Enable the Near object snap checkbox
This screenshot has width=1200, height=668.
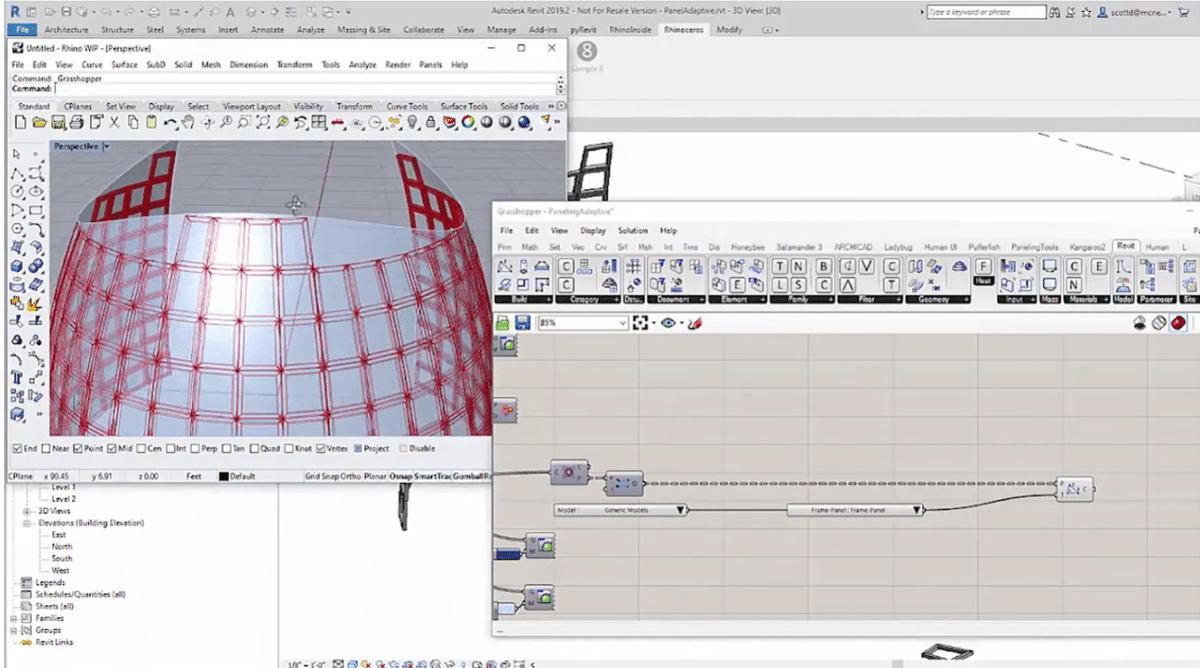click(x=45, y=448)
